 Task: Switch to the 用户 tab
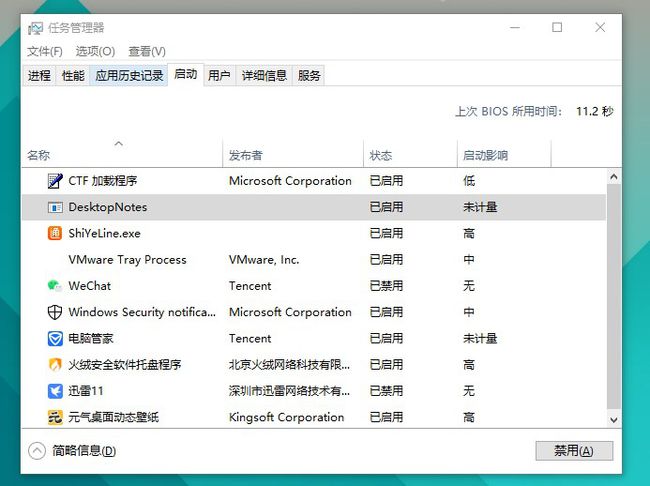coord(219,75)
